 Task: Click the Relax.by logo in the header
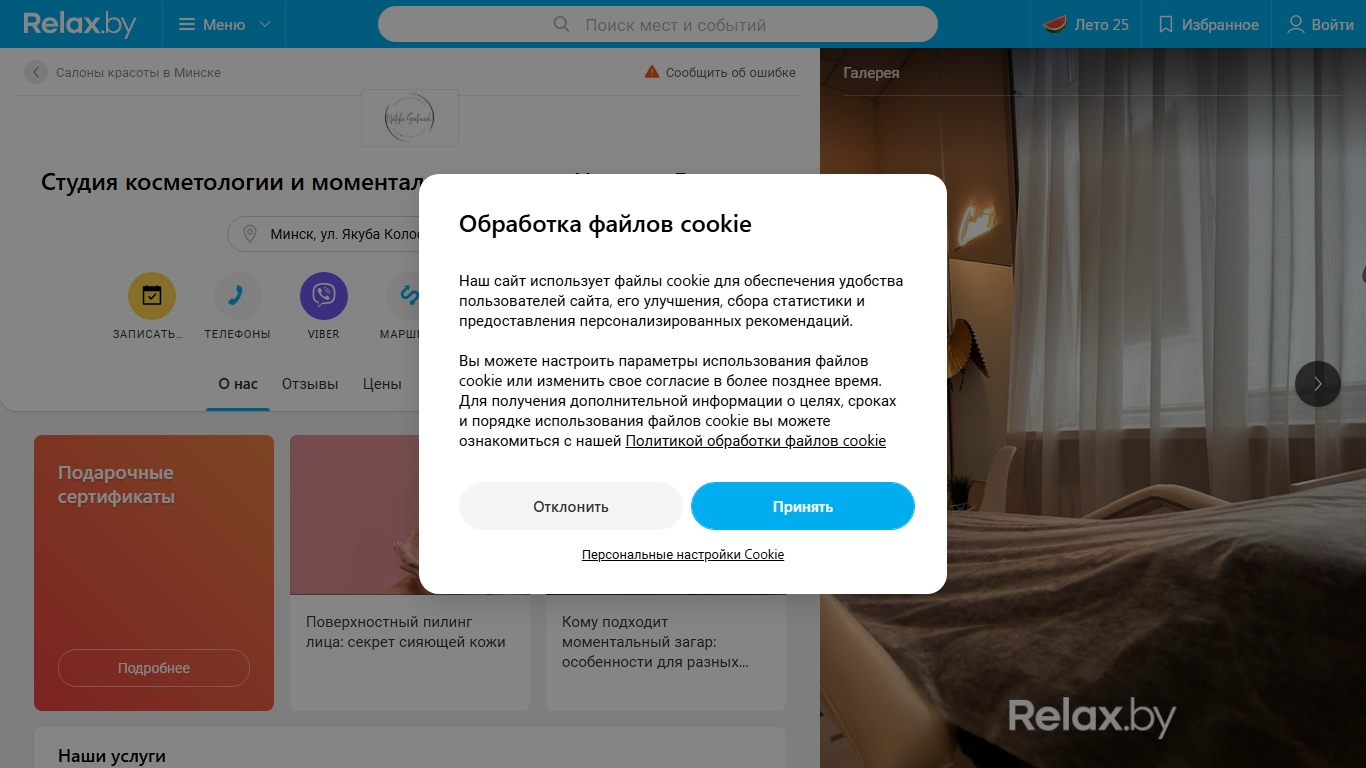pos(80,24)
